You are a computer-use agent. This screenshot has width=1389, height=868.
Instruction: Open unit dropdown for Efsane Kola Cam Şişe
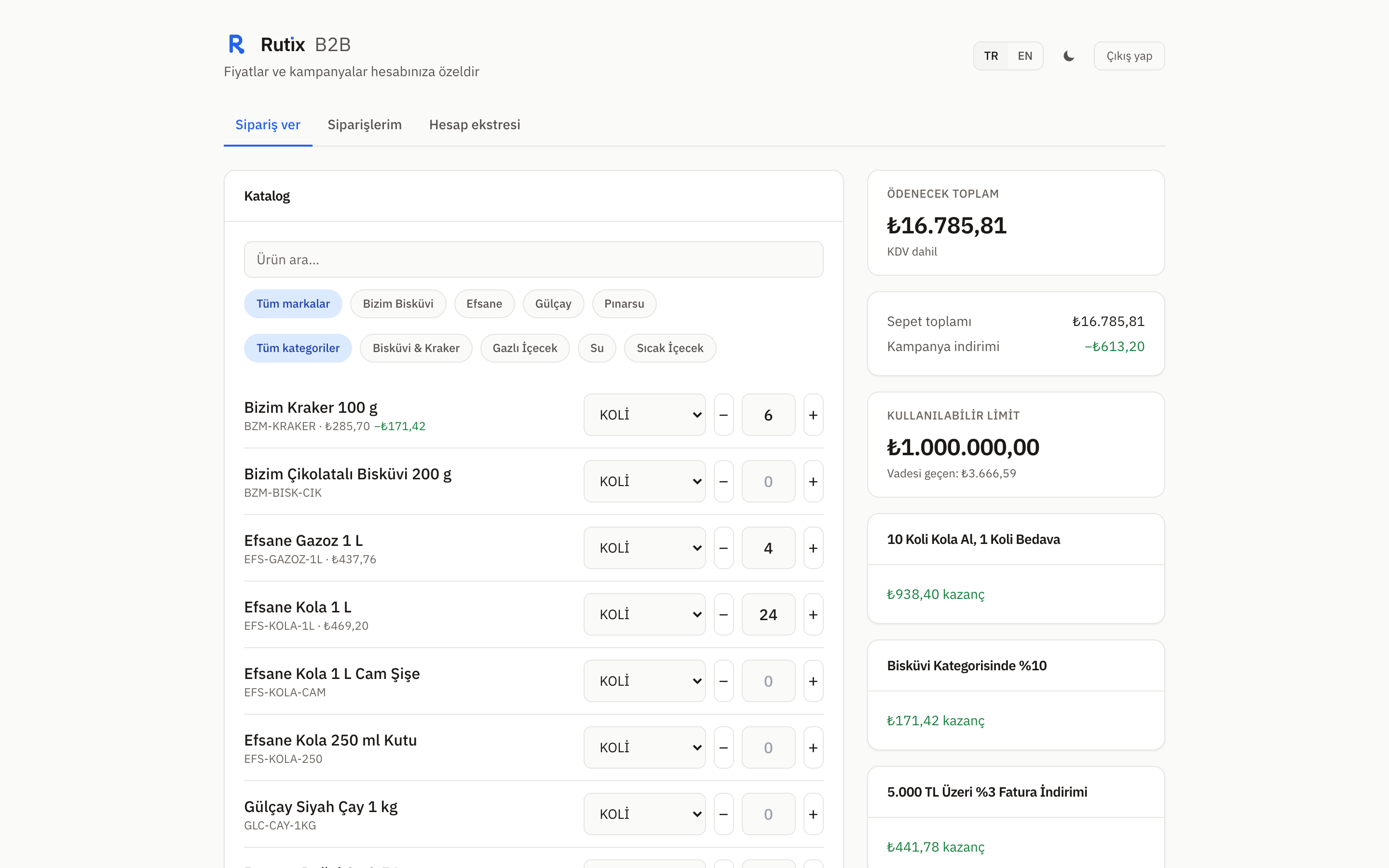[644, 681]
